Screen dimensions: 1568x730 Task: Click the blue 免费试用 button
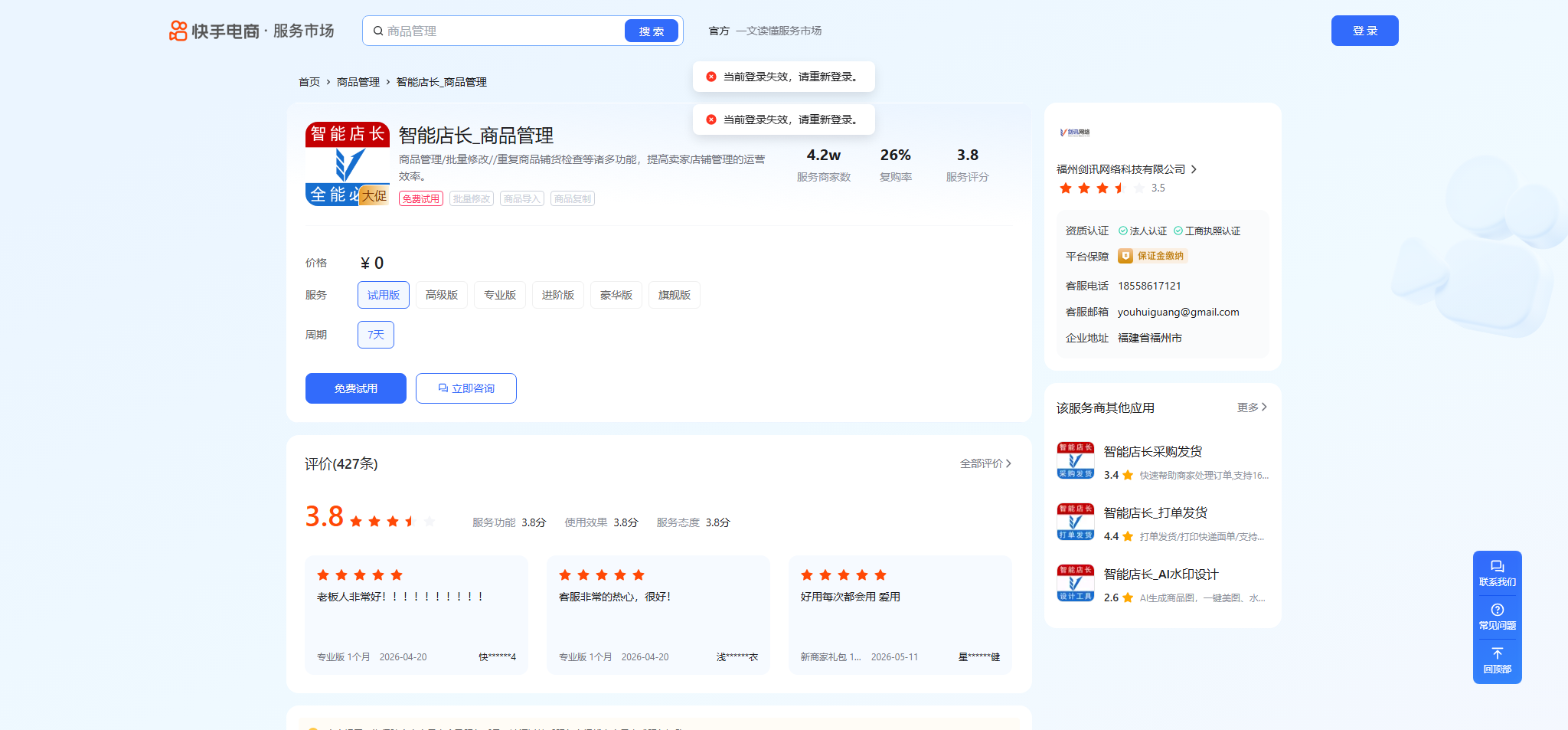pos(356,388)
